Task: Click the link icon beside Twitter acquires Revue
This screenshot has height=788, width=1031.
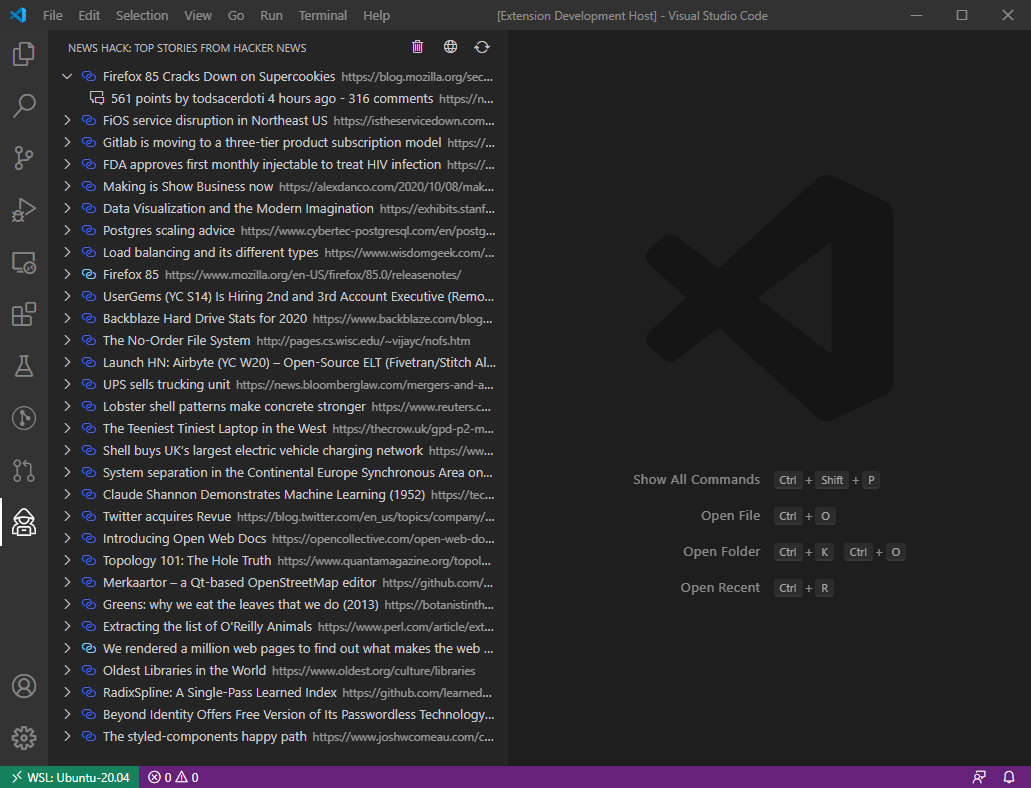Action: click(89, 516)
